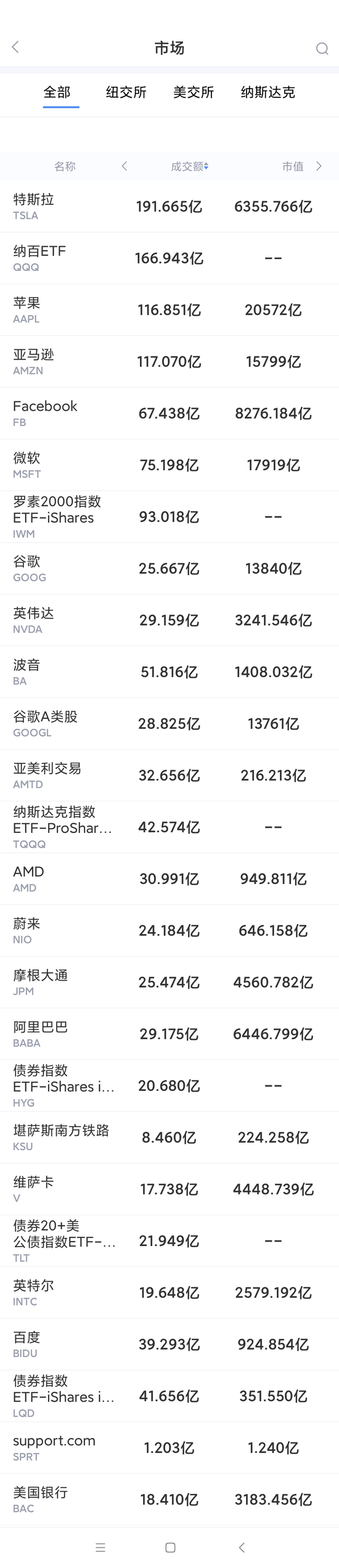
Task: Open the support.com SPRT stock row
Action: click(169, 1447)
